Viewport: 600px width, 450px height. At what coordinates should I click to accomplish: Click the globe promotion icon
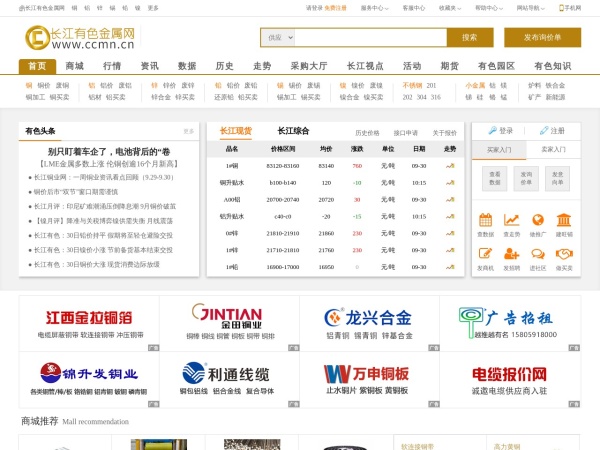(x=538, y=220)
